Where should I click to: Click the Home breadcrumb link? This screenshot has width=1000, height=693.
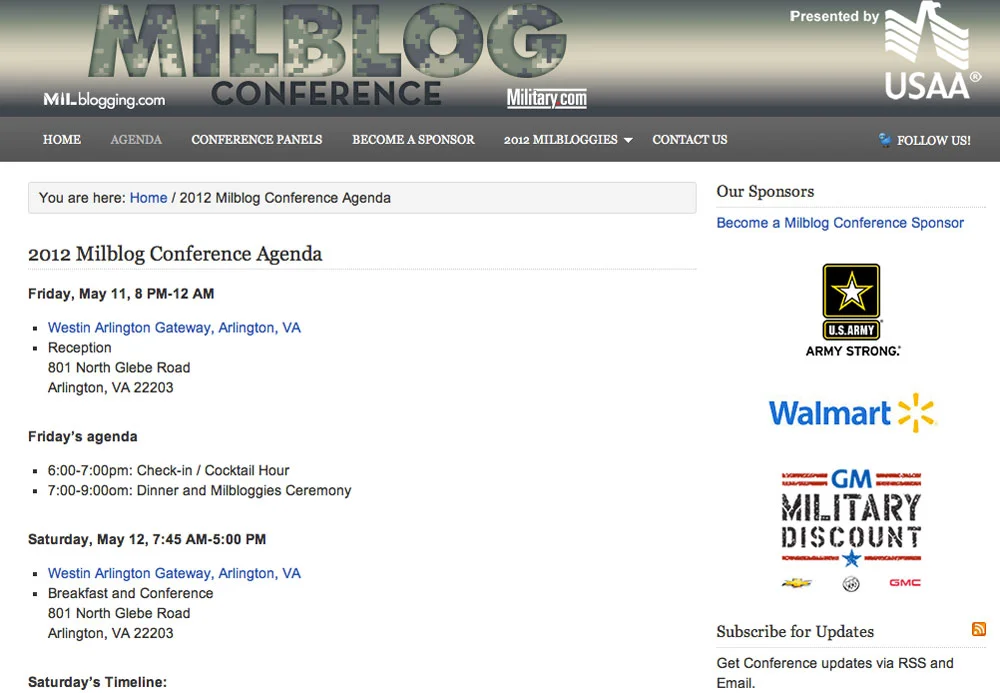[148, 198]
